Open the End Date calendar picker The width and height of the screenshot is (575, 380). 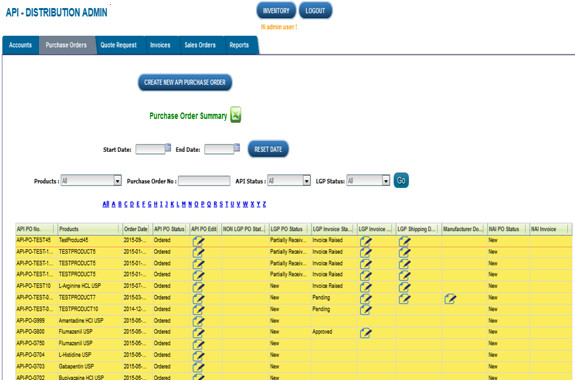pyautogui.click(x=237, y=148)
